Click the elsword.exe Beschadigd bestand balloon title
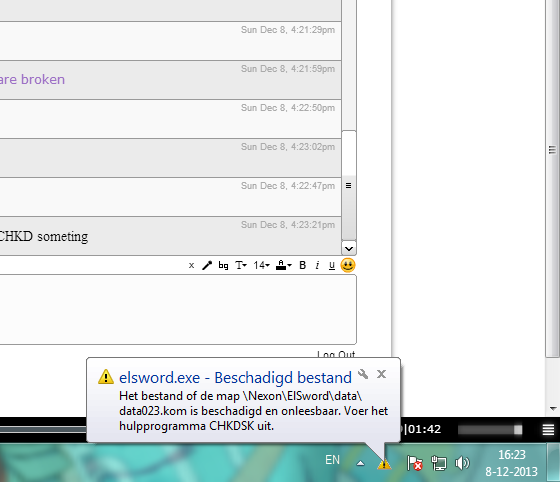This screenshot has height=485, width=560. 235,378
